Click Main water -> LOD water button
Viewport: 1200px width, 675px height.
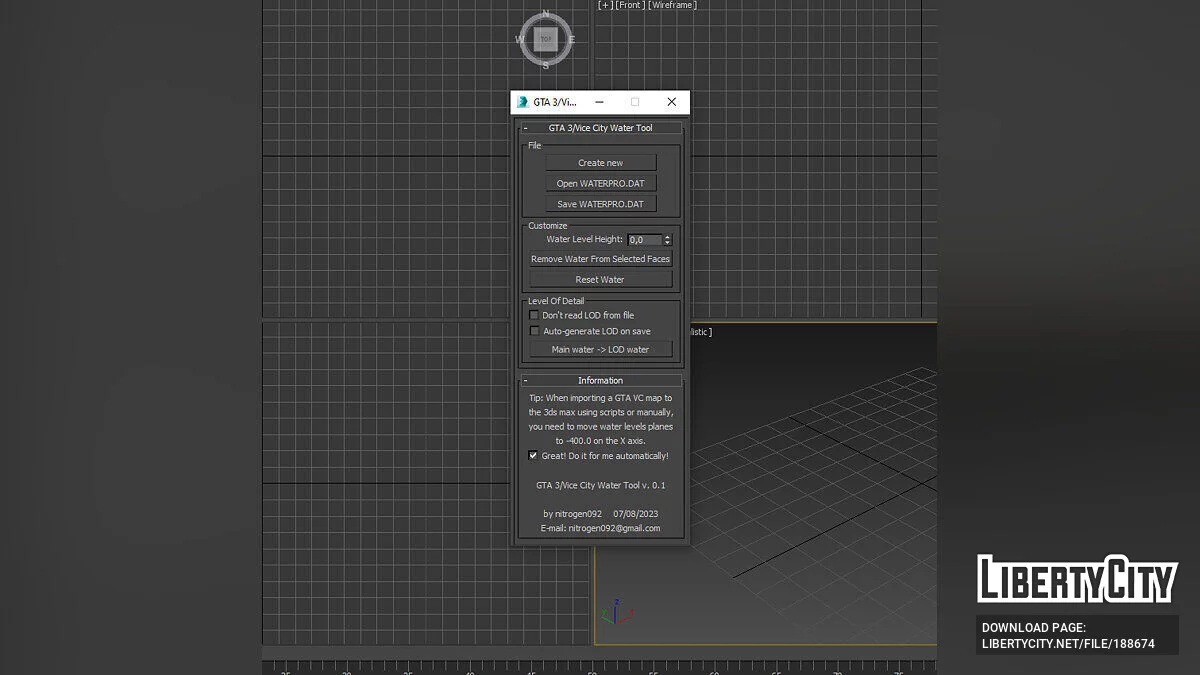point(600,350)
